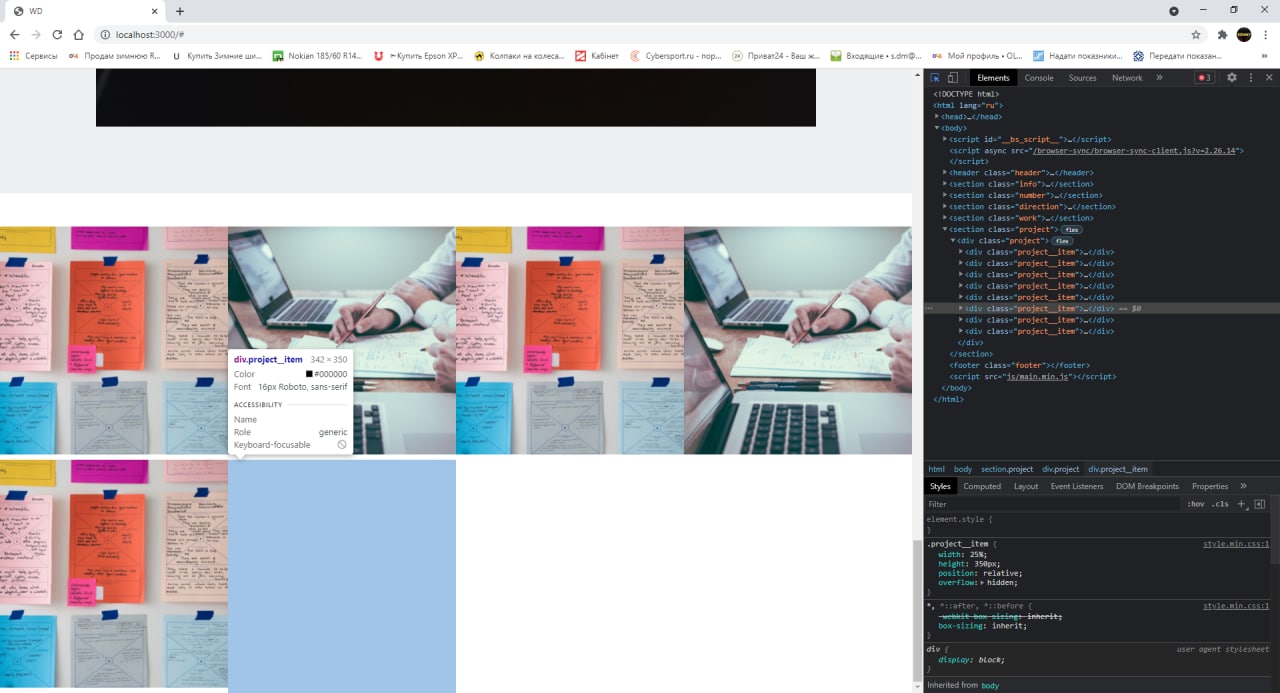Collapse the body element node

pos(938,128)
